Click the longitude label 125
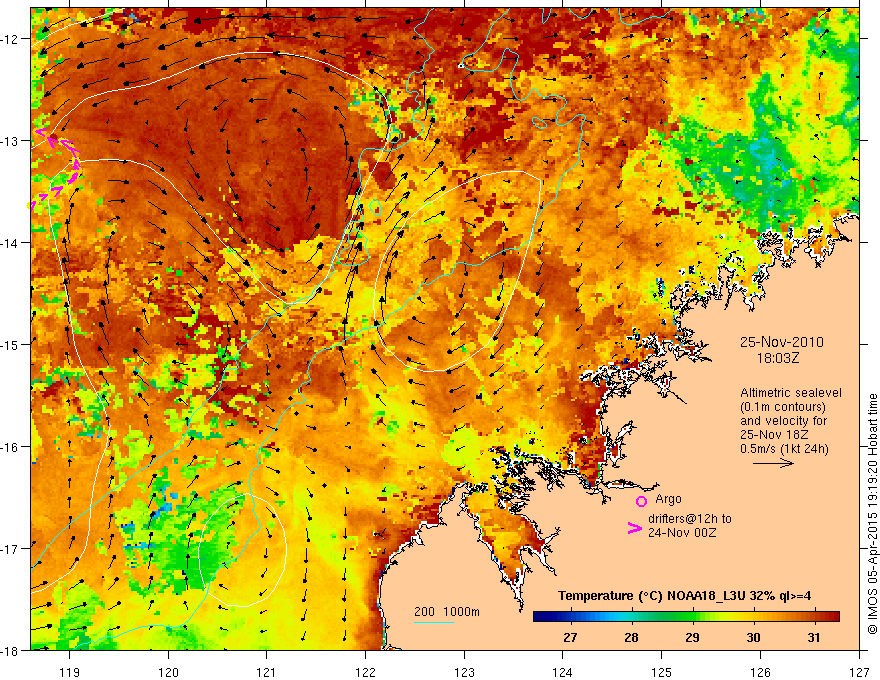880x680 pixels. tap(662, 672)
